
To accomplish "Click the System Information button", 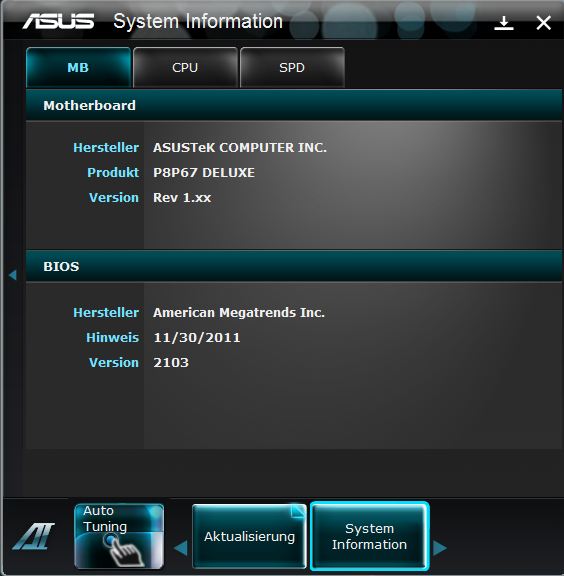I will pos(369,536).
